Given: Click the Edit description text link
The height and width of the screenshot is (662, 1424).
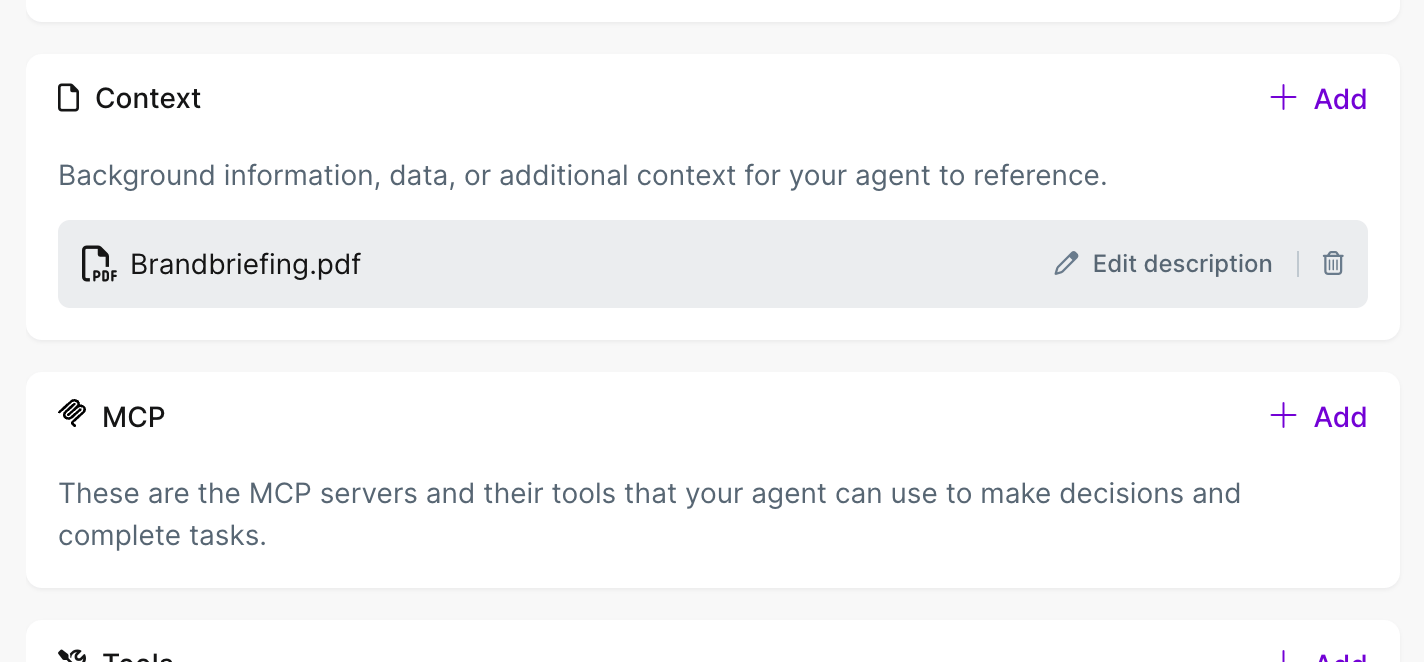Looking at the screenshot, I should (x=1182, y=264).
